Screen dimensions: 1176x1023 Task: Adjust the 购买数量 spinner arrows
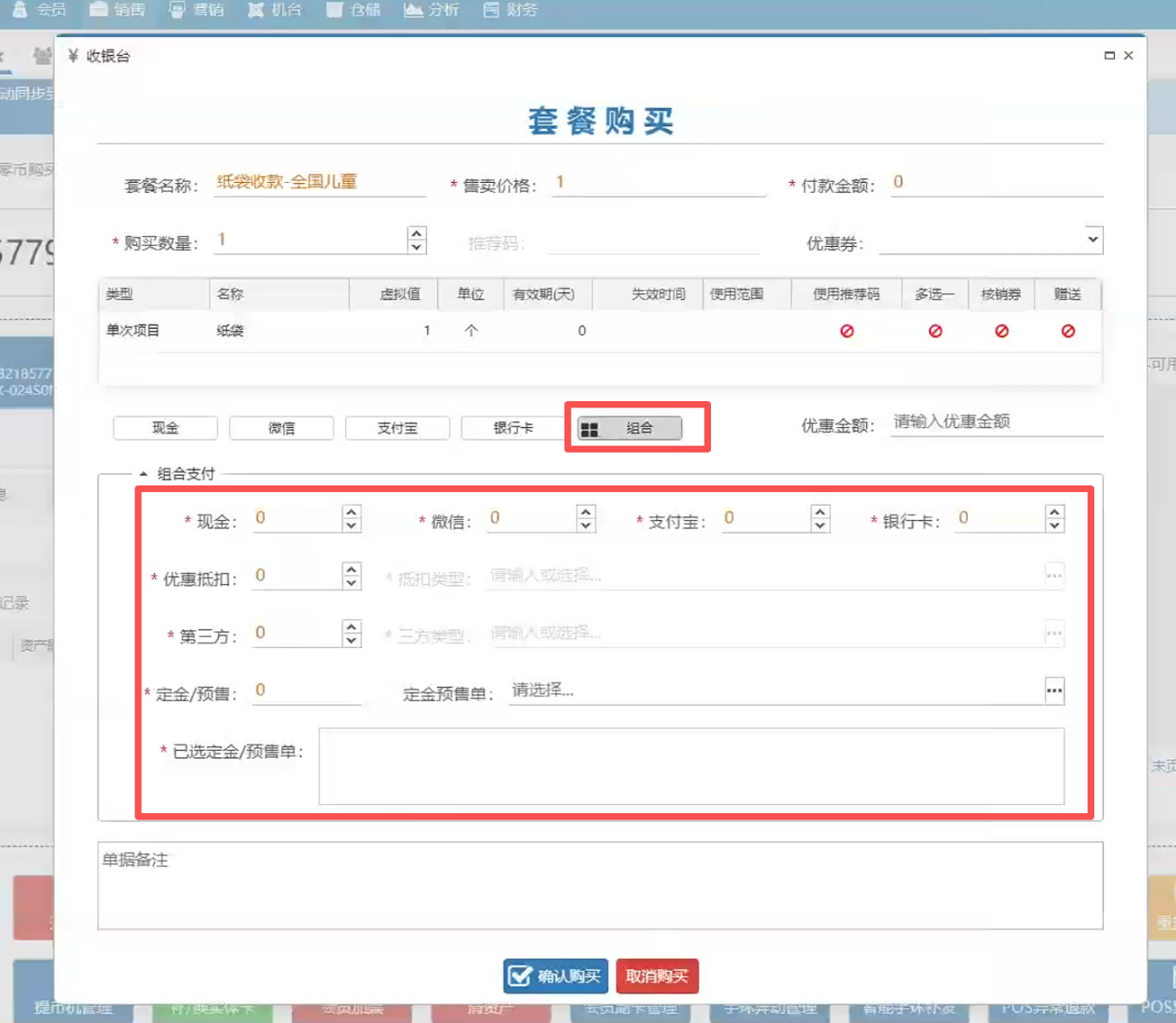click(x=417, y=240)
